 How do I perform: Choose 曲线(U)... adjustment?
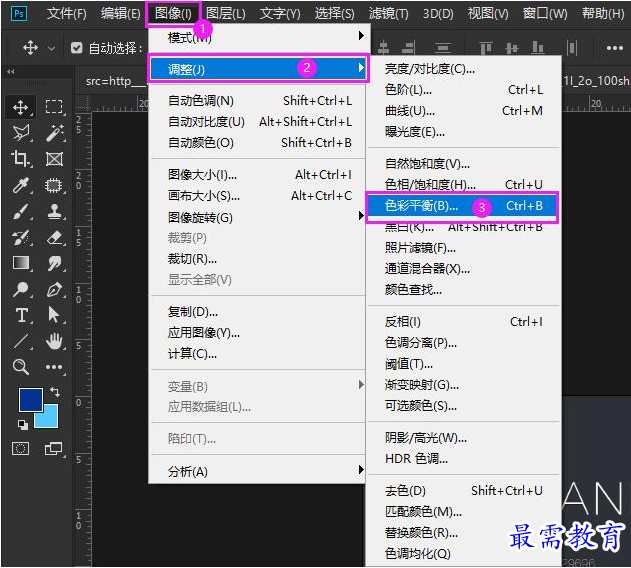(x=464, y=111)
